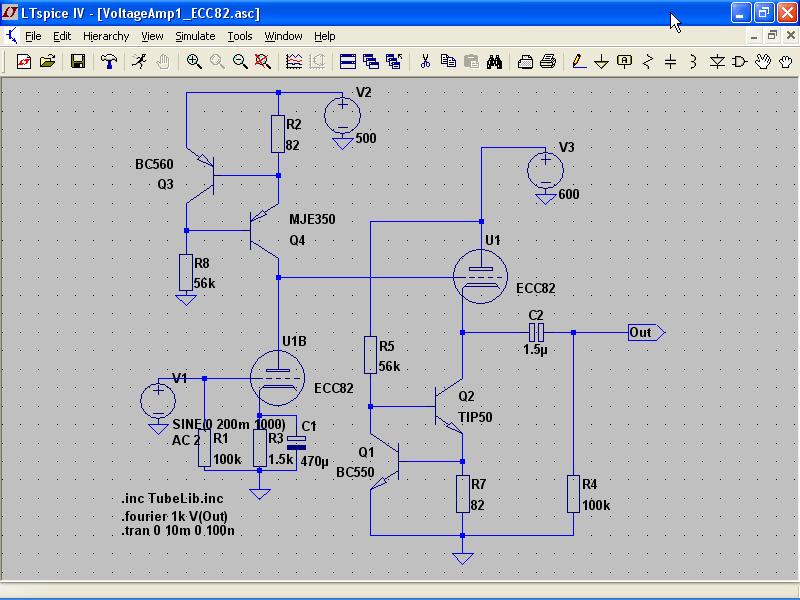The height and width of the screenshot is (600, 800).
Task: Open Find with the binoculars icon
Action: tap(494, 62)
